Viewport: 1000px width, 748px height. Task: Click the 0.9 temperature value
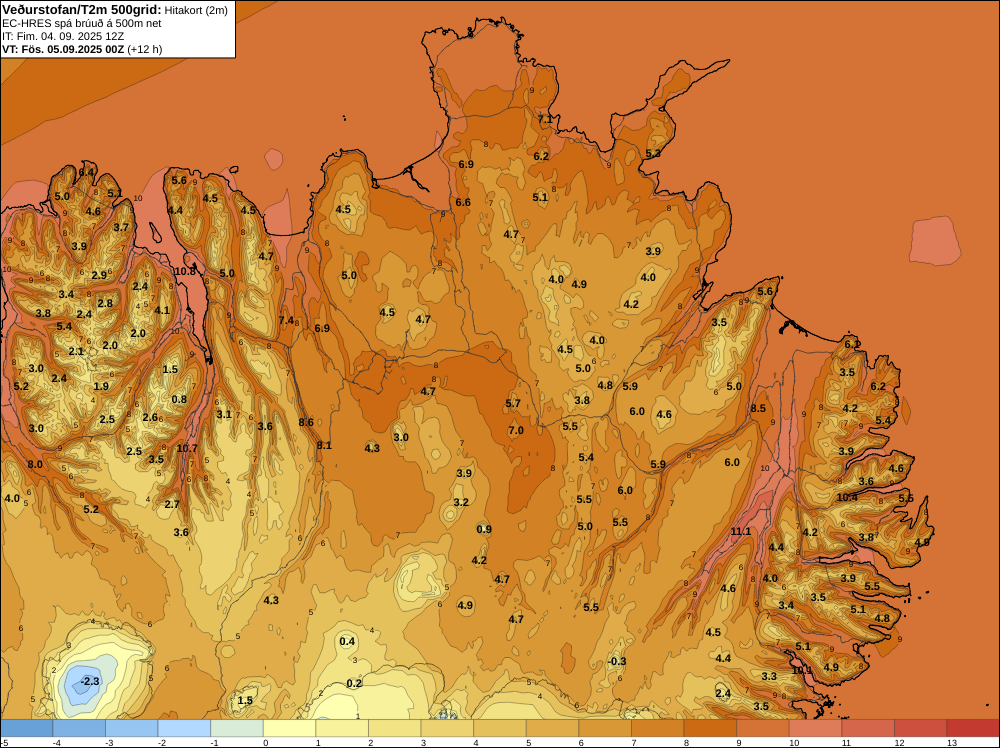tap(484, 529)
